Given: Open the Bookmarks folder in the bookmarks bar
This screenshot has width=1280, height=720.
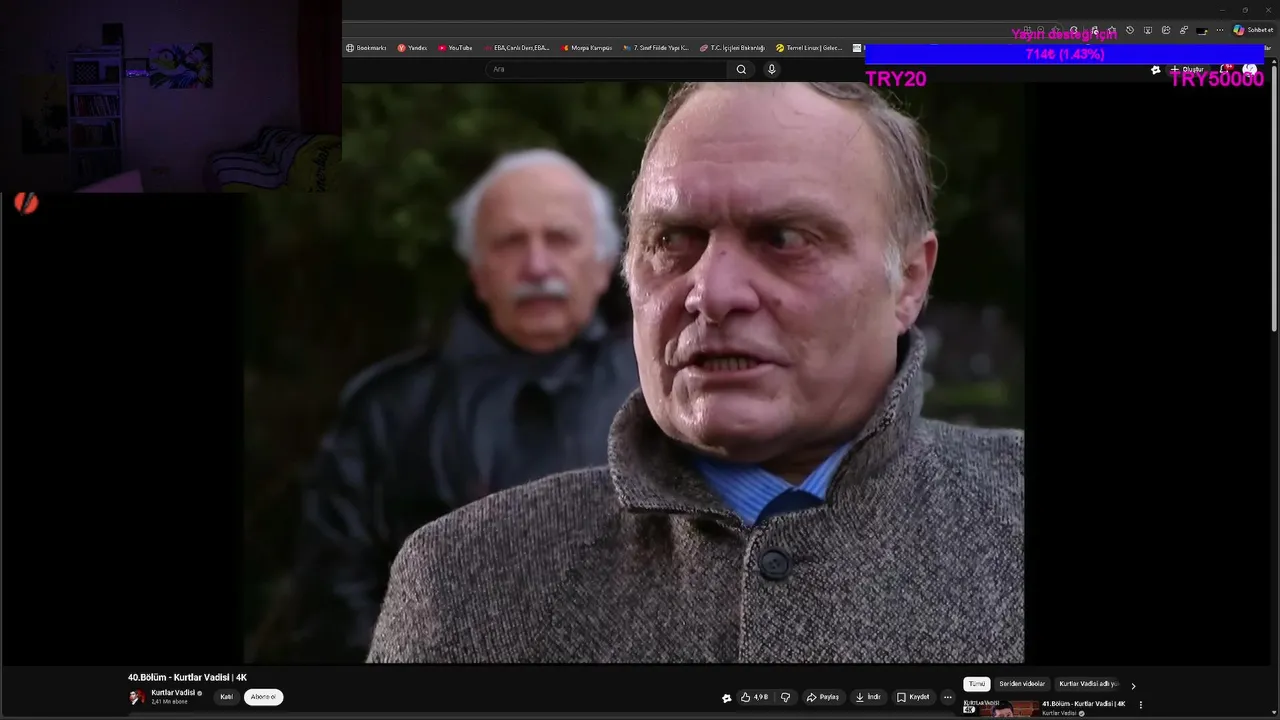Looking at the screenshot, I should pos(366,48).
